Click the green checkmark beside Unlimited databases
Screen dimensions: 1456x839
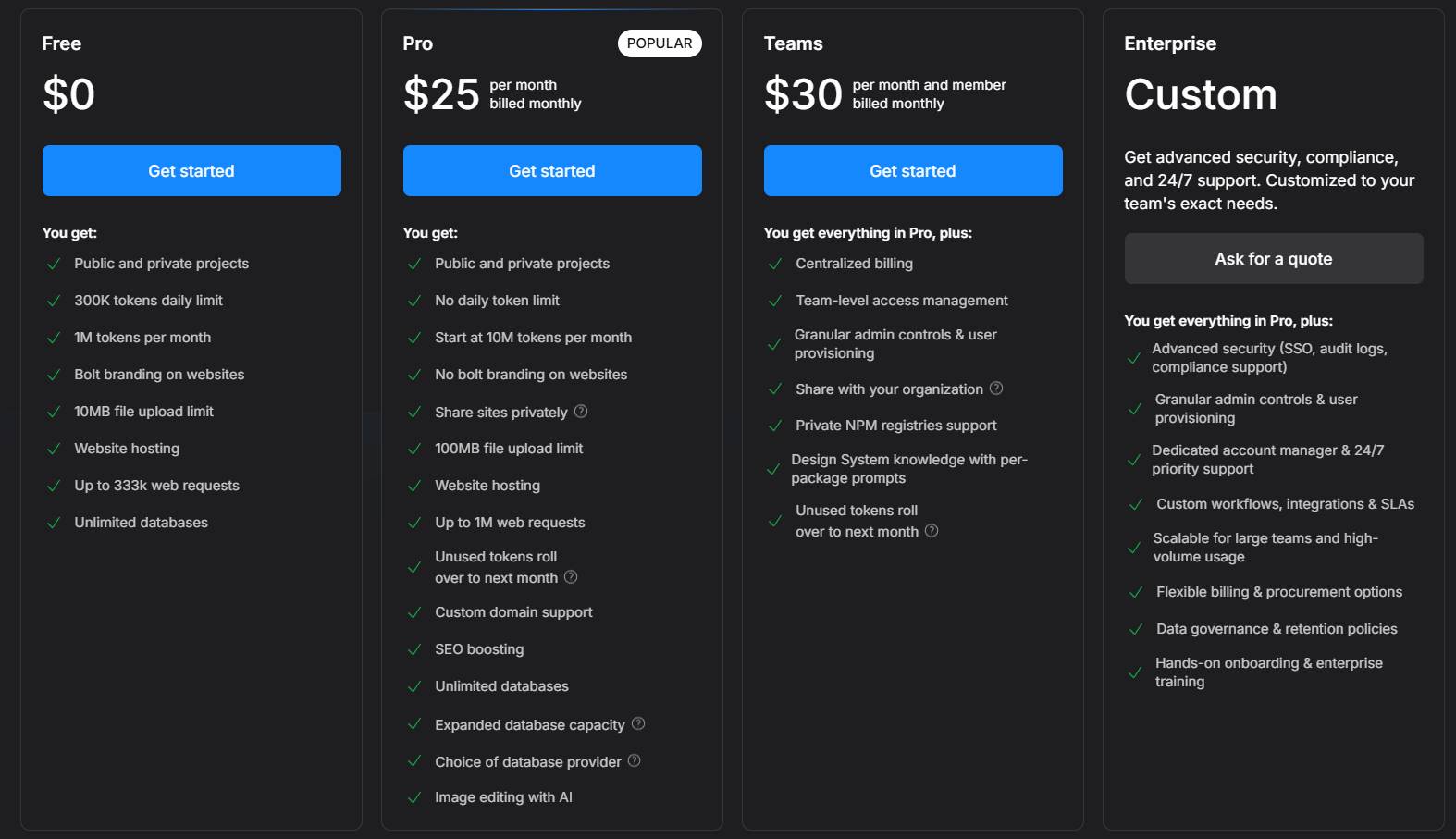coord(52,522)
